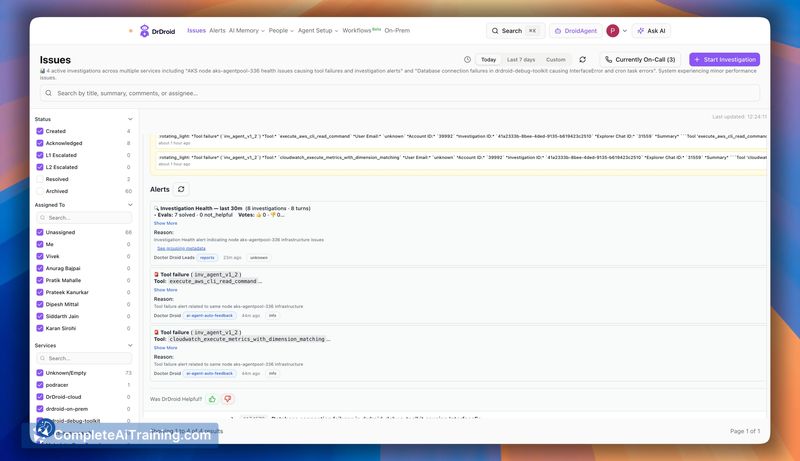The image size is (800, 461).
Task: Toggle the L2 Escalated checkbox
Action: pos(40,167)
